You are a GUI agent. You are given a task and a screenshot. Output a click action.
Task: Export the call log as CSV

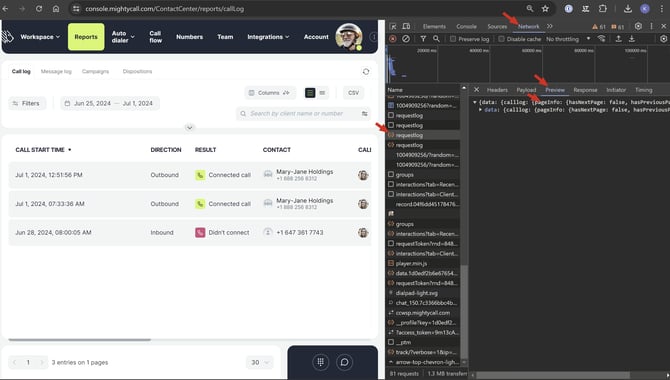click(x=353, y=93)
